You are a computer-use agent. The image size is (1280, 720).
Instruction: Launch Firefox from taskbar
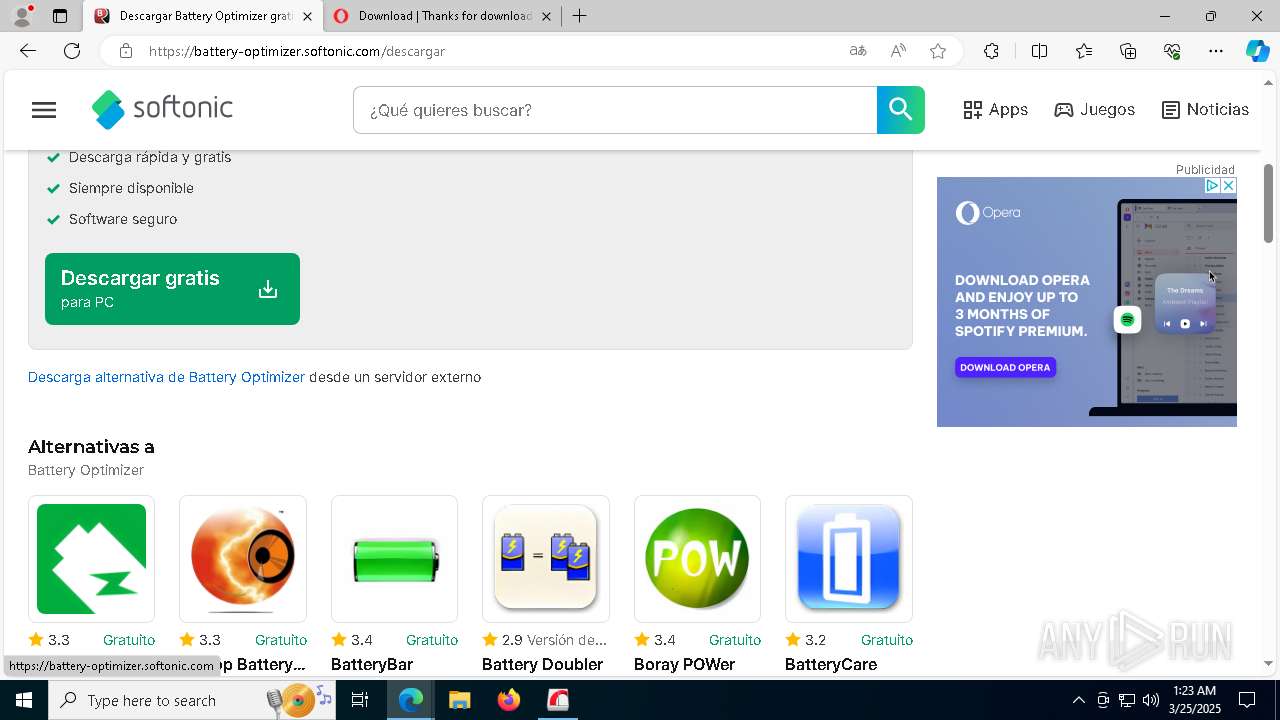[509, 700]
